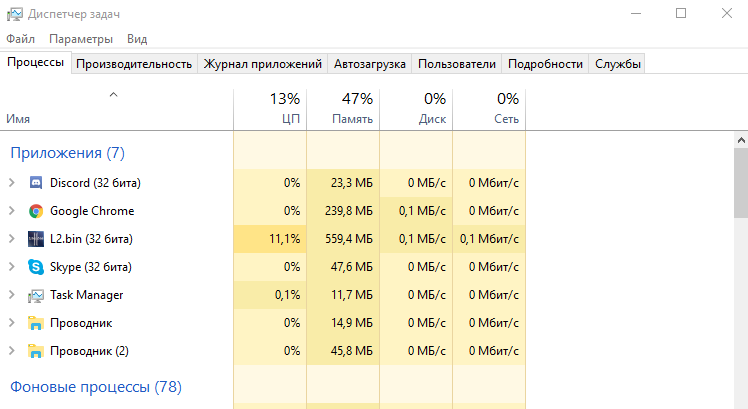The image size is (748, 409).
Task: Click the Skype icon
Action: pos(36,267)
